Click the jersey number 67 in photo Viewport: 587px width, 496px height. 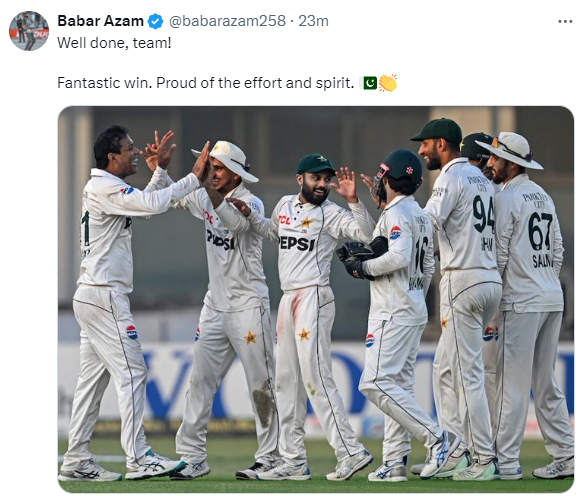click(540, 231)
